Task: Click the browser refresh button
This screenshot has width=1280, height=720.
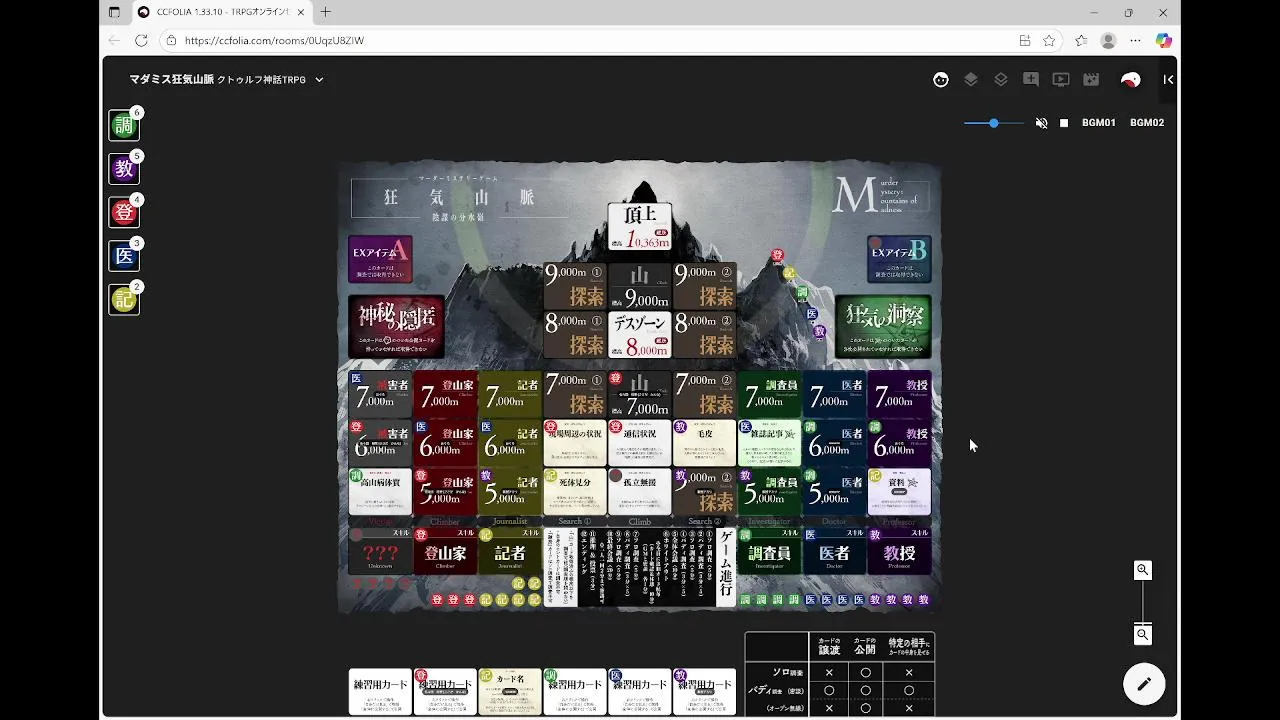Action: (141, 40)
